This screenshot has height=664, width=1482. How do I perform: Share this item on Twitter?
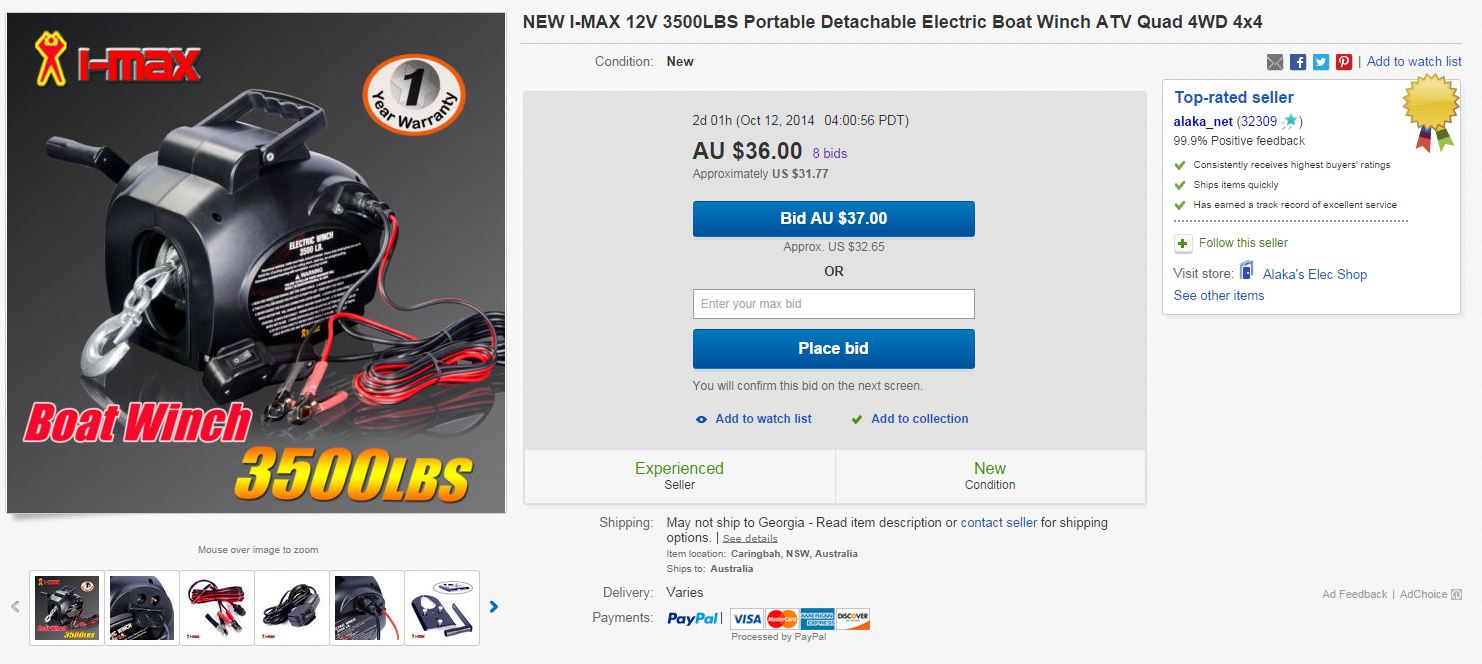tap(1321, 62)
